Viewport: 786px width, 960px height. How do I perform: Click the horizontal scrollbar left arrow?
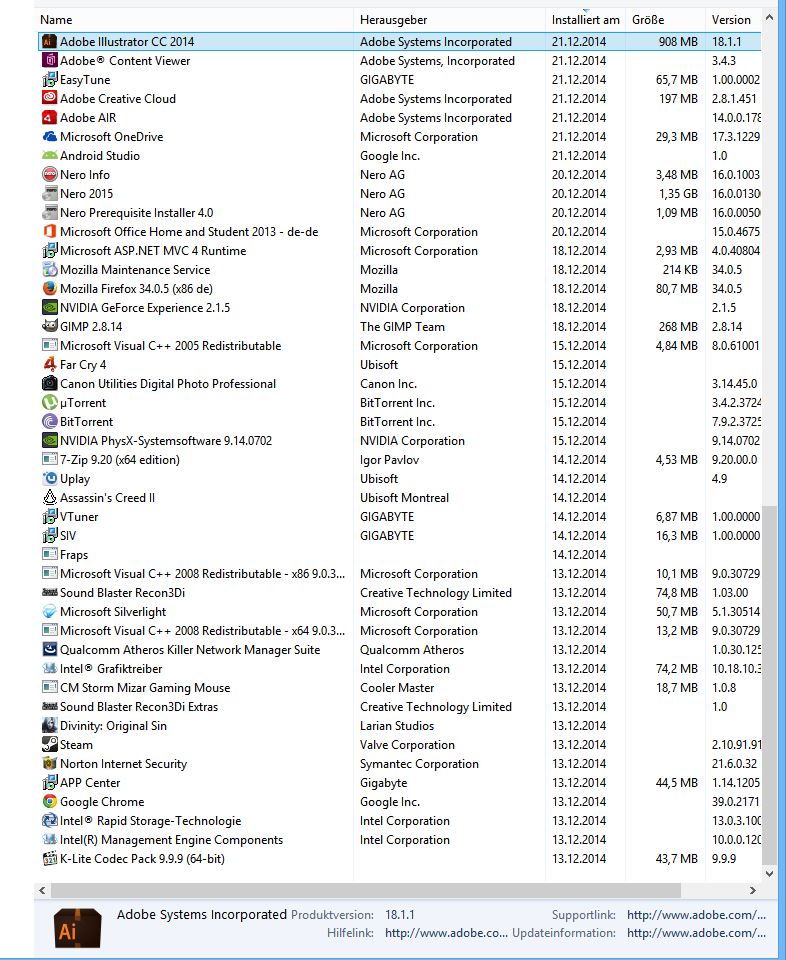42,890
